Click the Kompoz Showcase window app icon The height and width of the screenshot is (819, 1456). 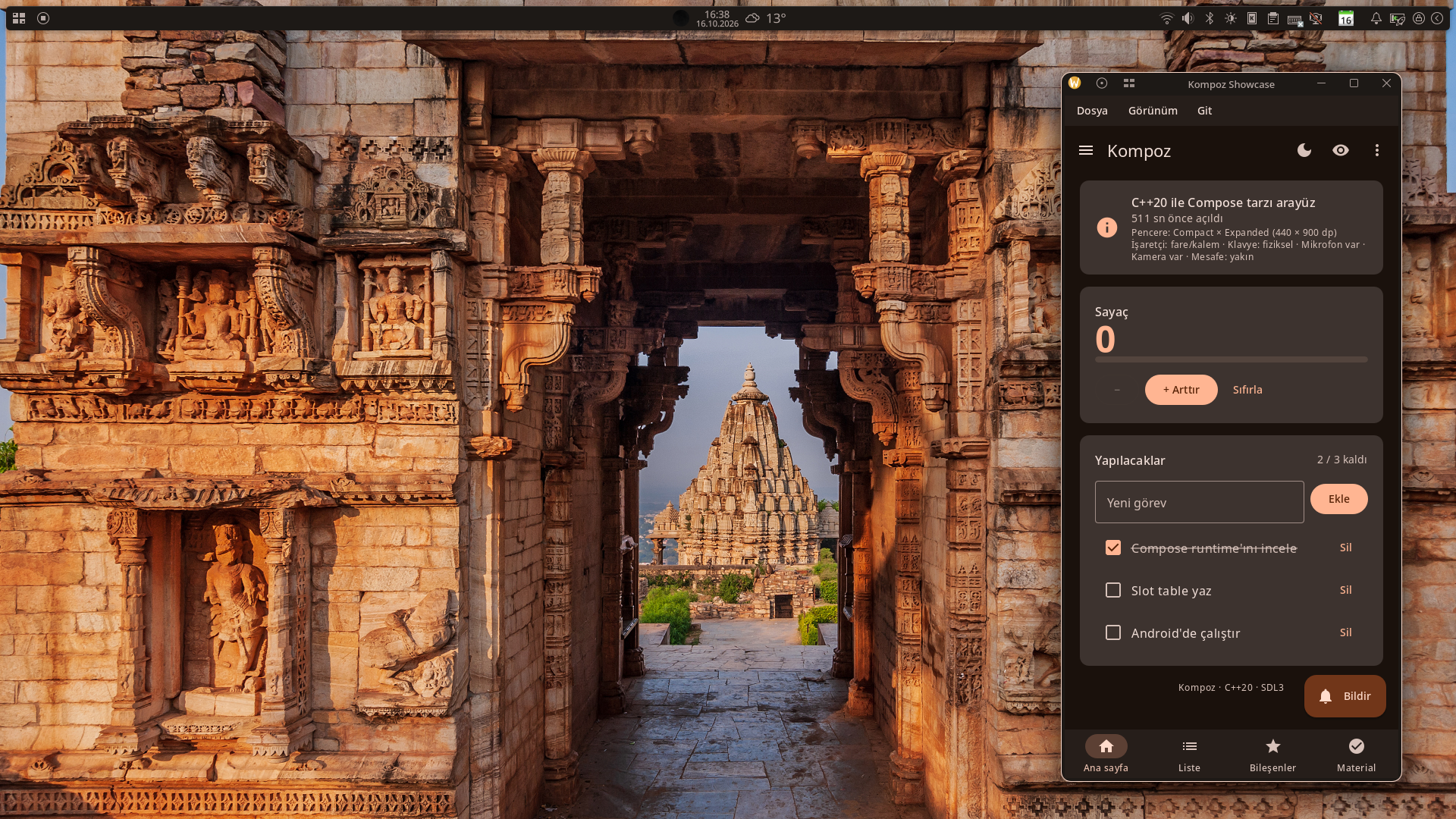(1075, 83)
